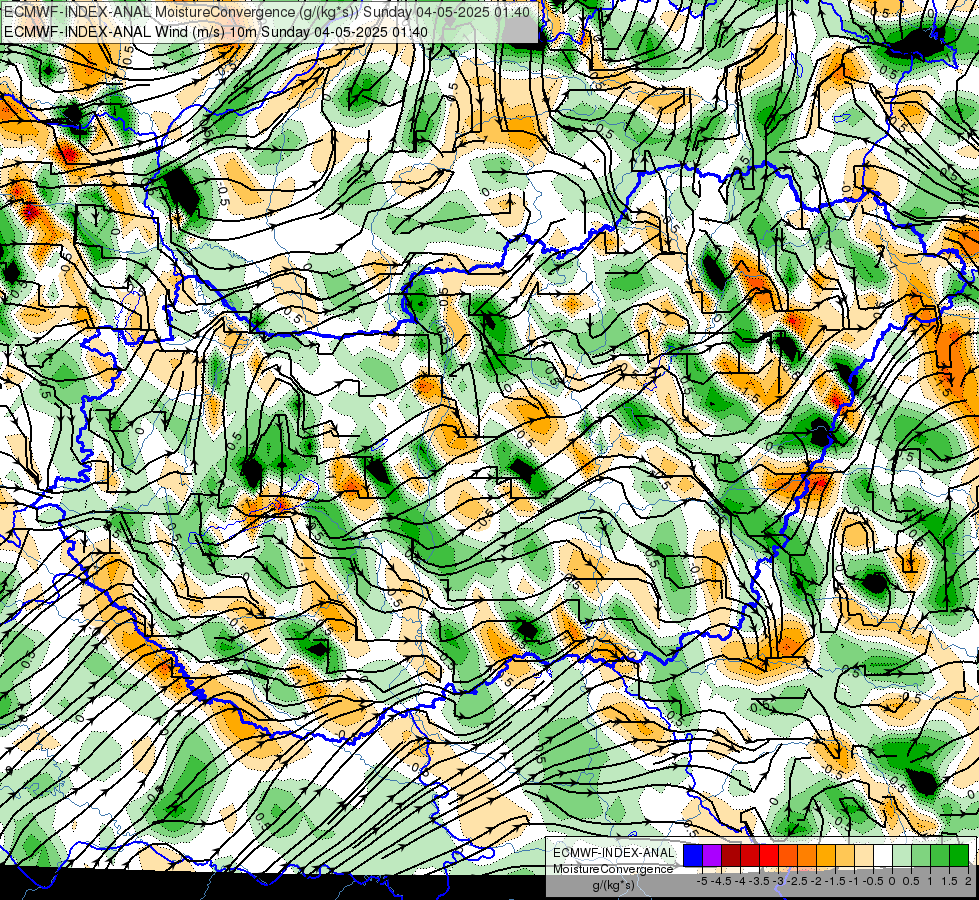
Task: Select the white legend color swatch
Action: click(x=882, y=856)
